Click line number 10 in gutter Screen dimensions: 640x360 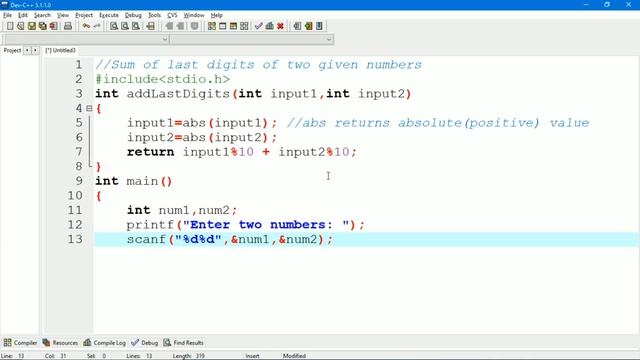coord(75,196)
